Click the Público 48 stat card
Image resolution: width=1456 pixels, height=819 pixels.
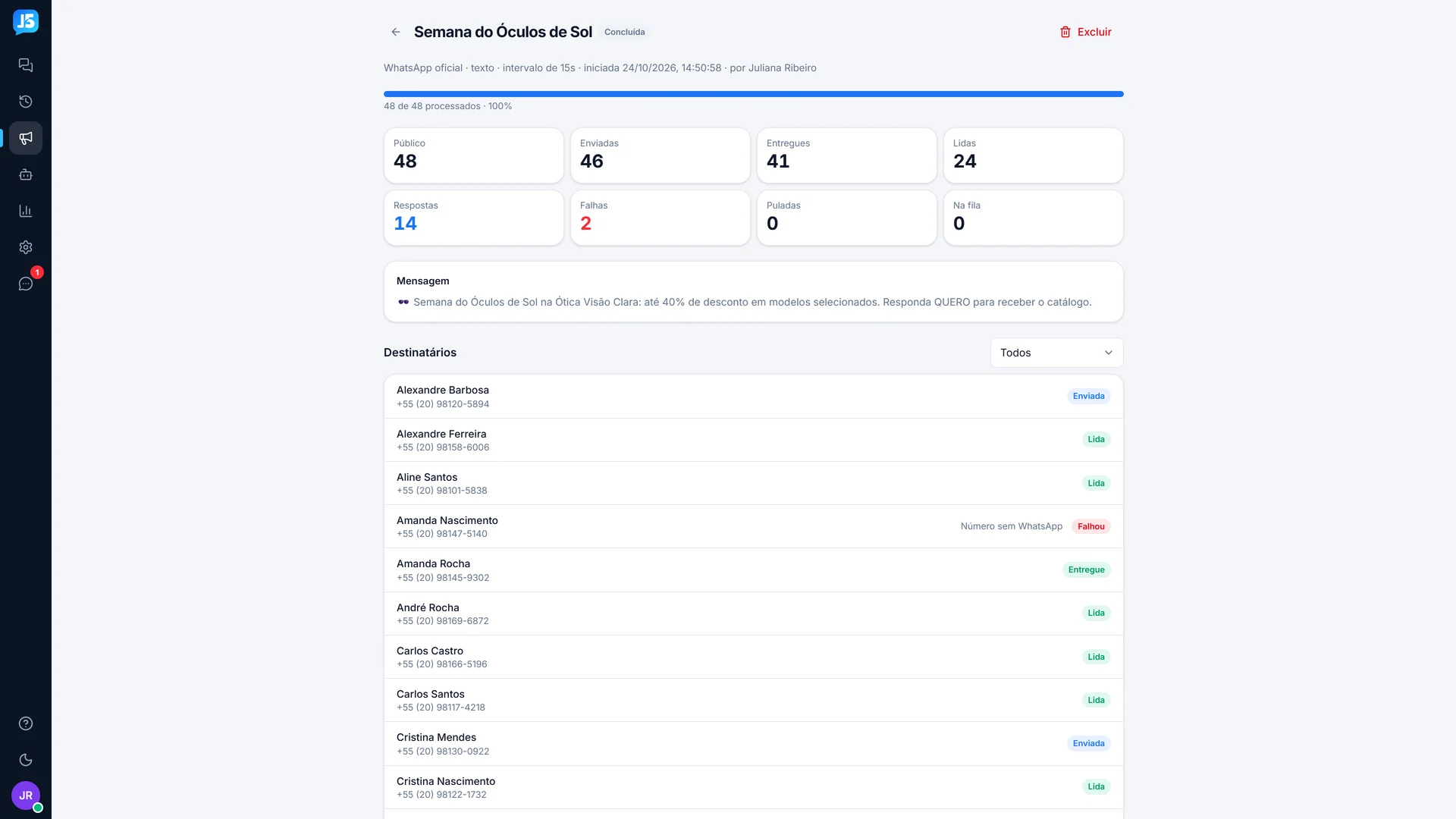pyautogui.click(x=474, y=155)
